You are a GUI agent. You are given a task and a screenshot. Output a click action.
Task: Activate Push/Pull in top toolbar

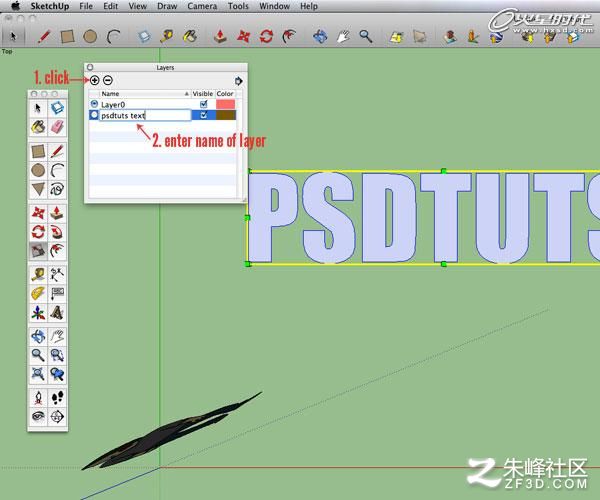pyautogui.click(x=220, y=37)
